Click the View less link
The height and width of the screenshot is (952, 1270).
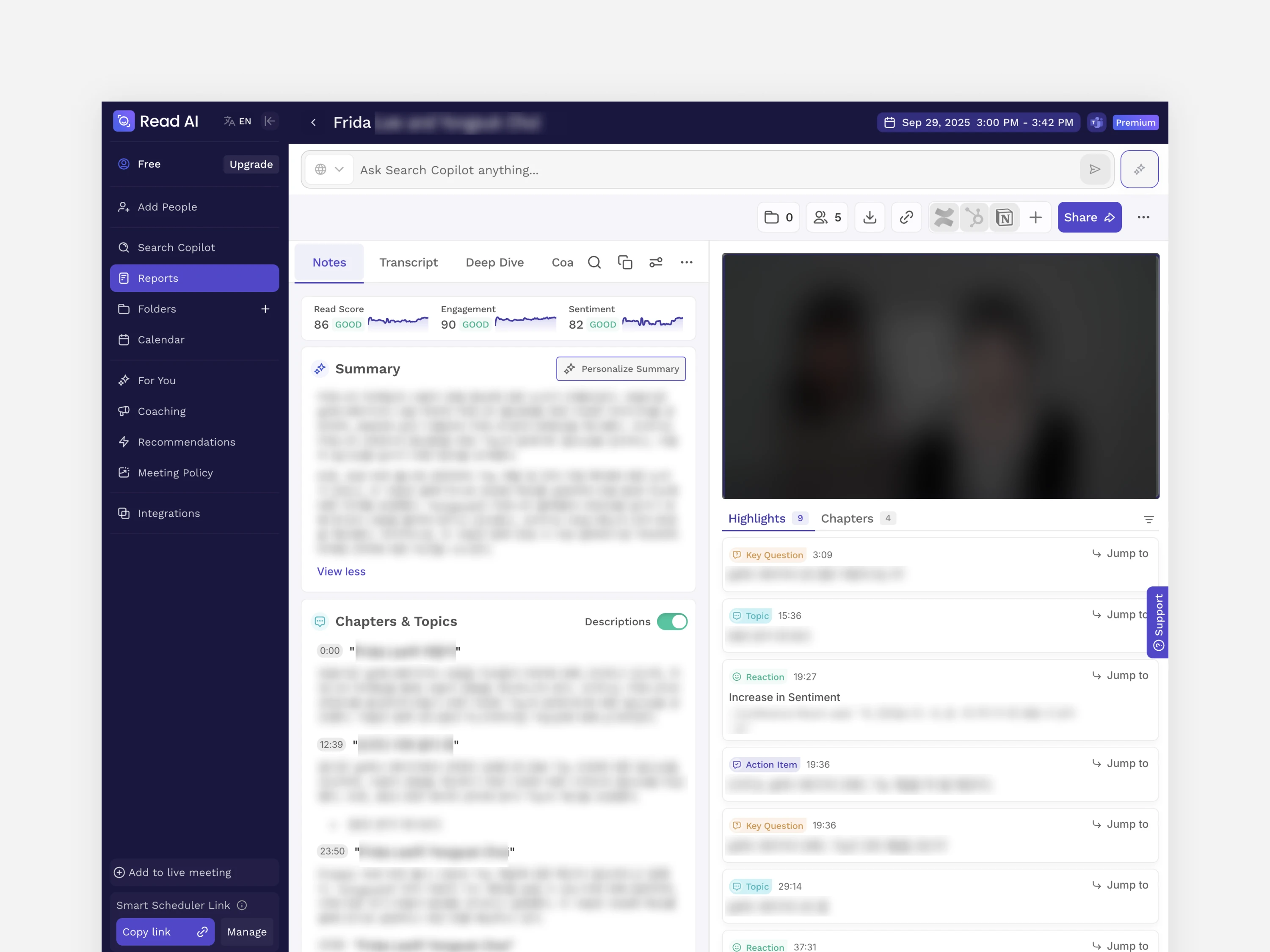pos(341,572)
